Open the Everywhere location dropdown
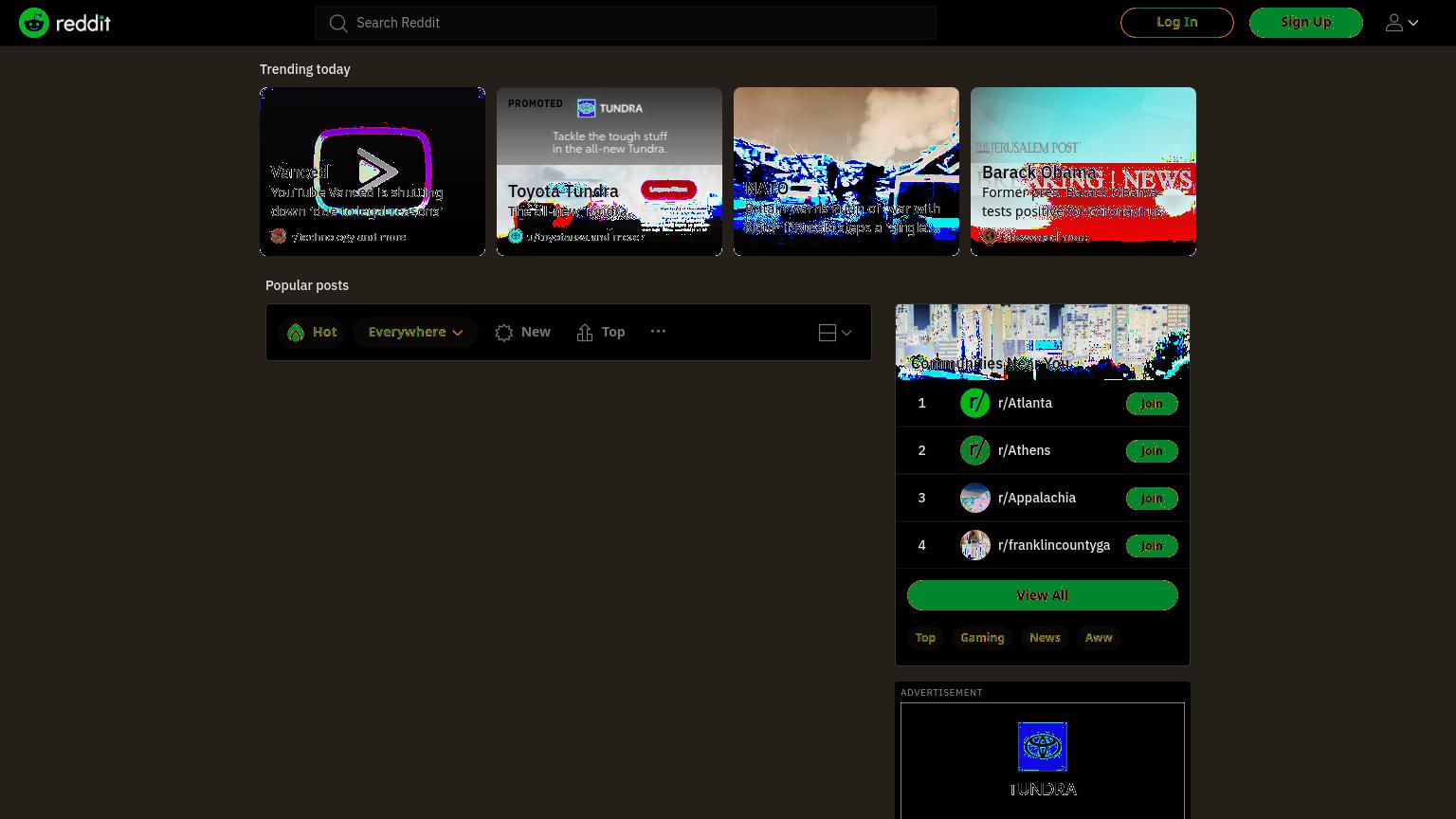The image size is (1456, 819). pos(415,333)
